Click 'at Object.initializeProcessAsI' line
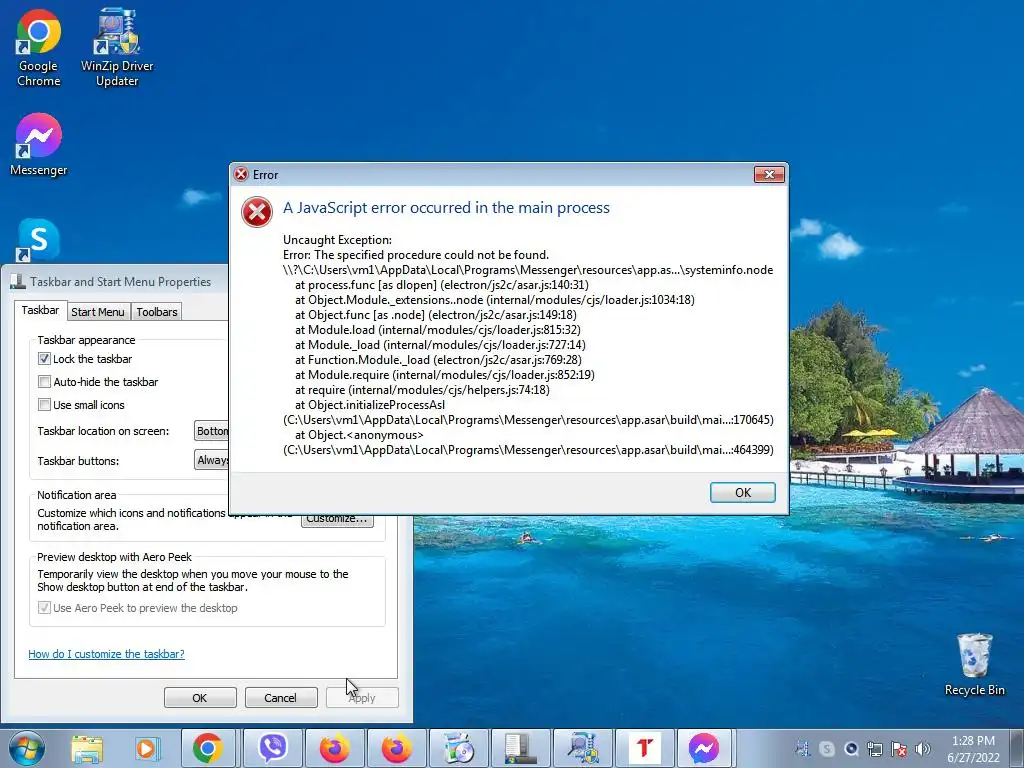Viewport: 1024px width, 768px height. (x=370, y=405)
